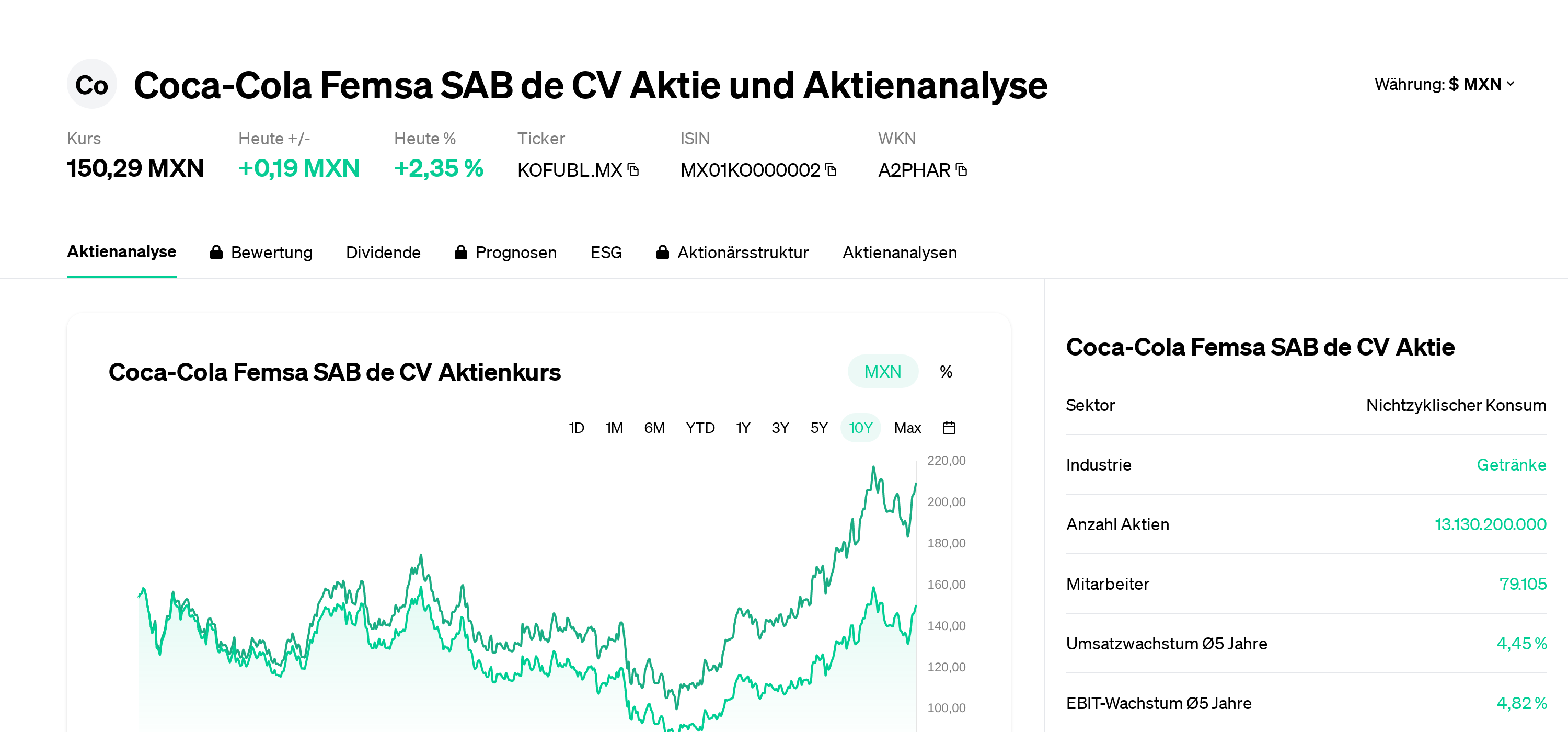Click the lock icon next to Bewertung
The height and width of the screenshot is (732, 1568).
click(x=216, y=252)
